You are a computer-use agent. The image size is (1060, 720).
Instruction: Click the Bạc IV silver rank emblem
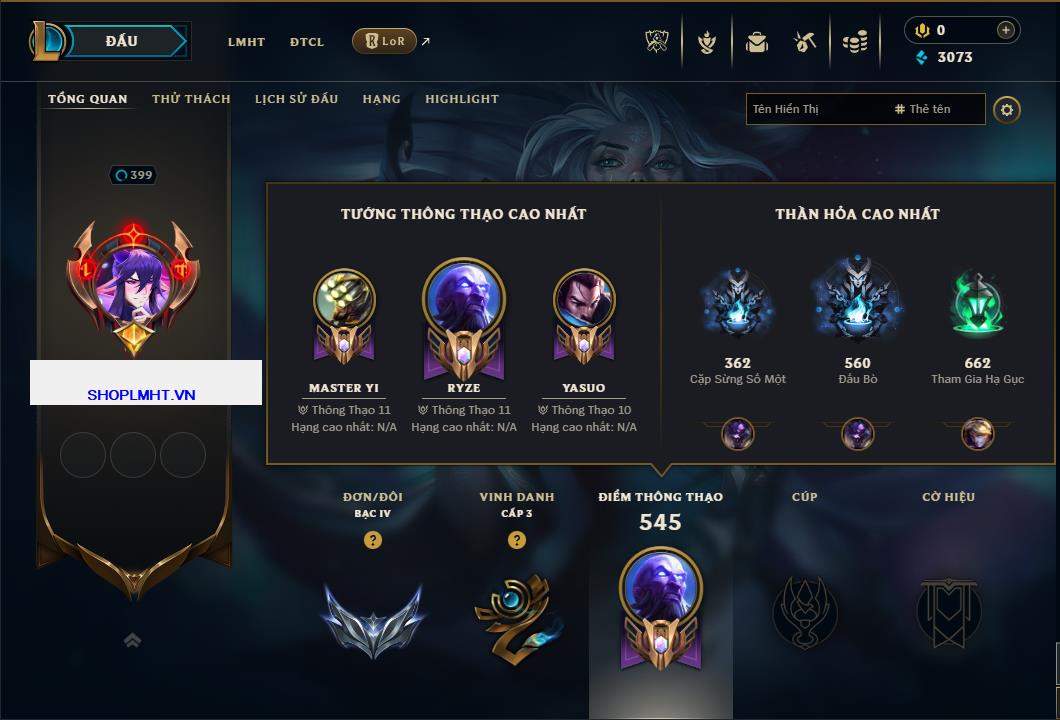tap(373, 620)
